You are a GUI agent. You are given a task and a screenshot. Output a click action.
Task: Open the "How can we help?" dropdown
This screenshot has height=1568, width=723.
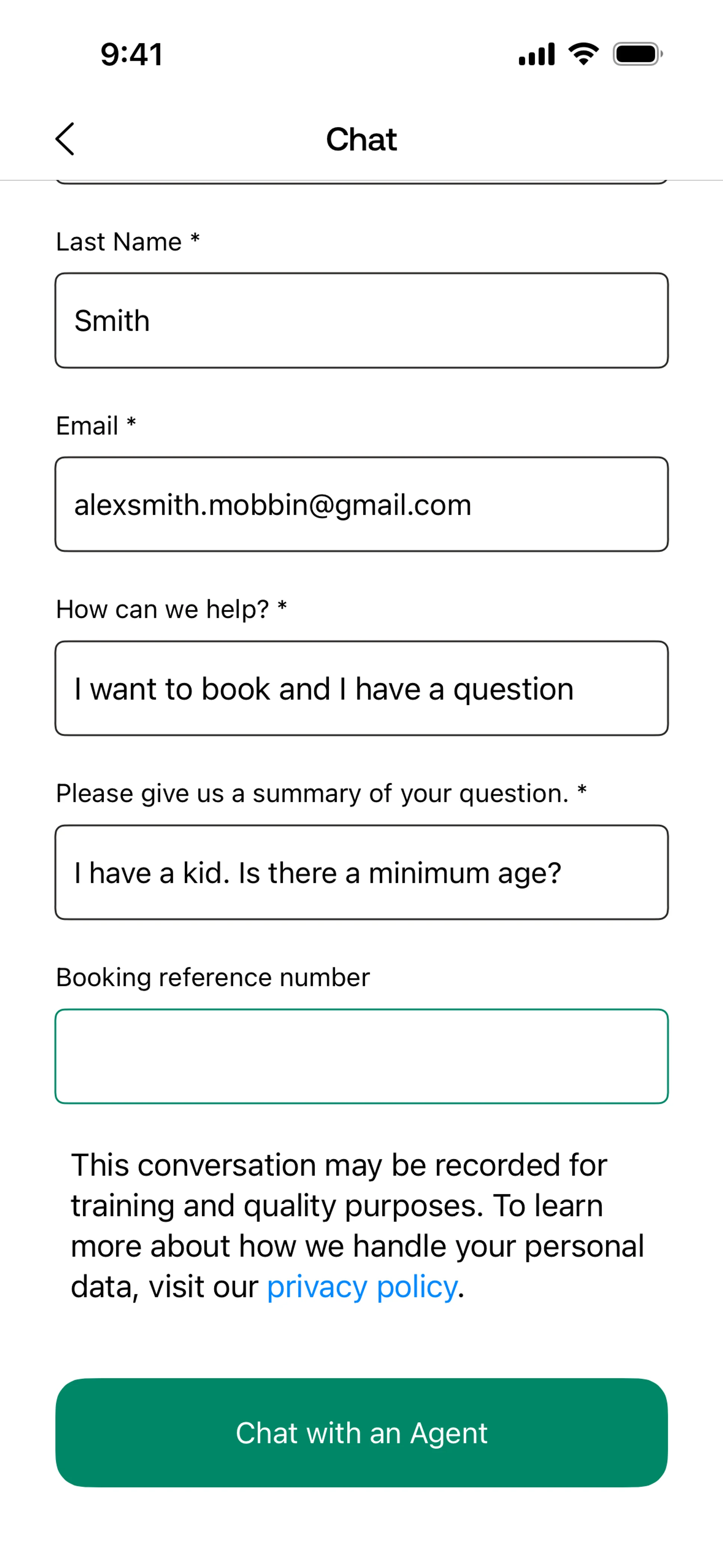361,688
